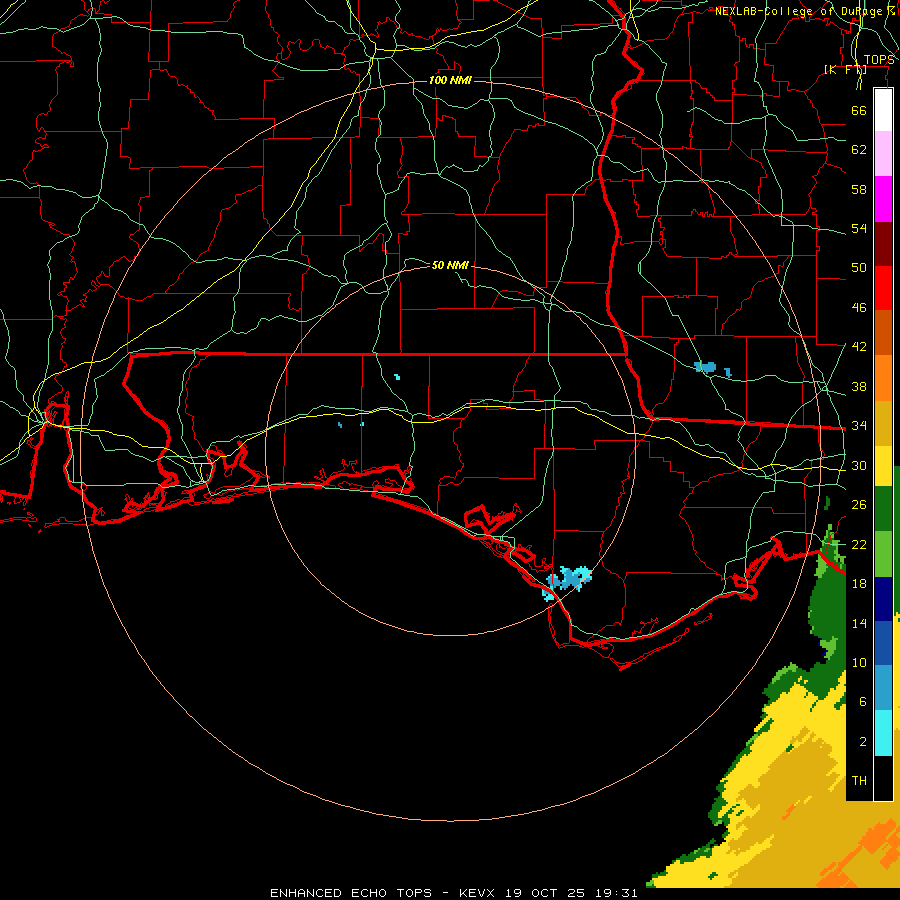Click the legend value 58
Viewport: 900px width, 900px height.
point(859,189)
